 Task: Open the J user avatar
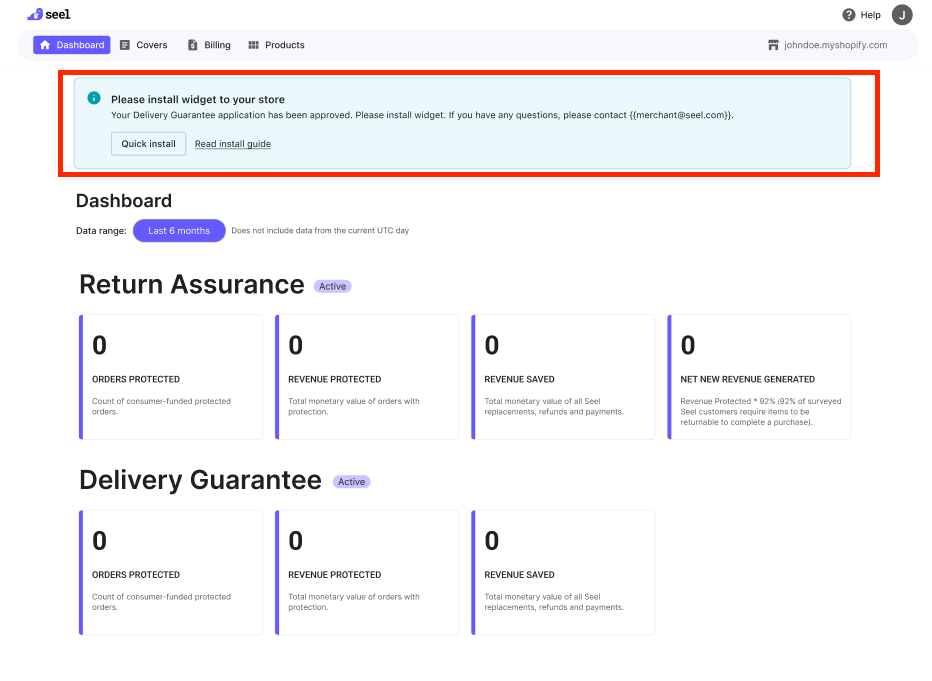[x=901, y=14]
